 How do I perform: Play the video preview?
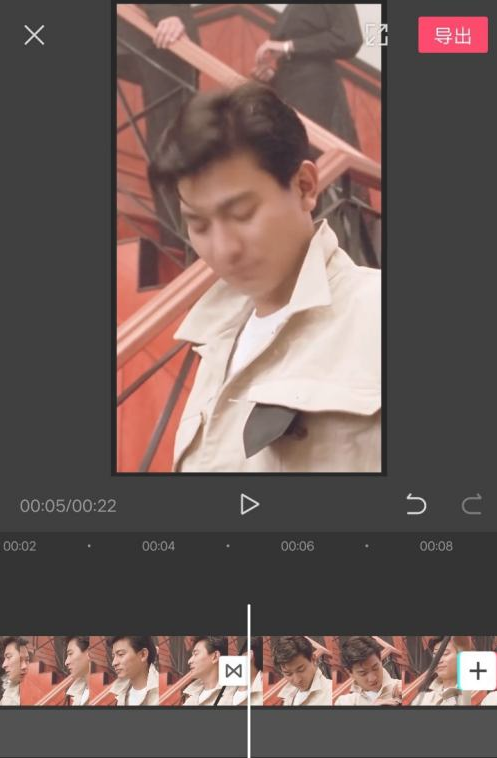(x=249, y=505)
